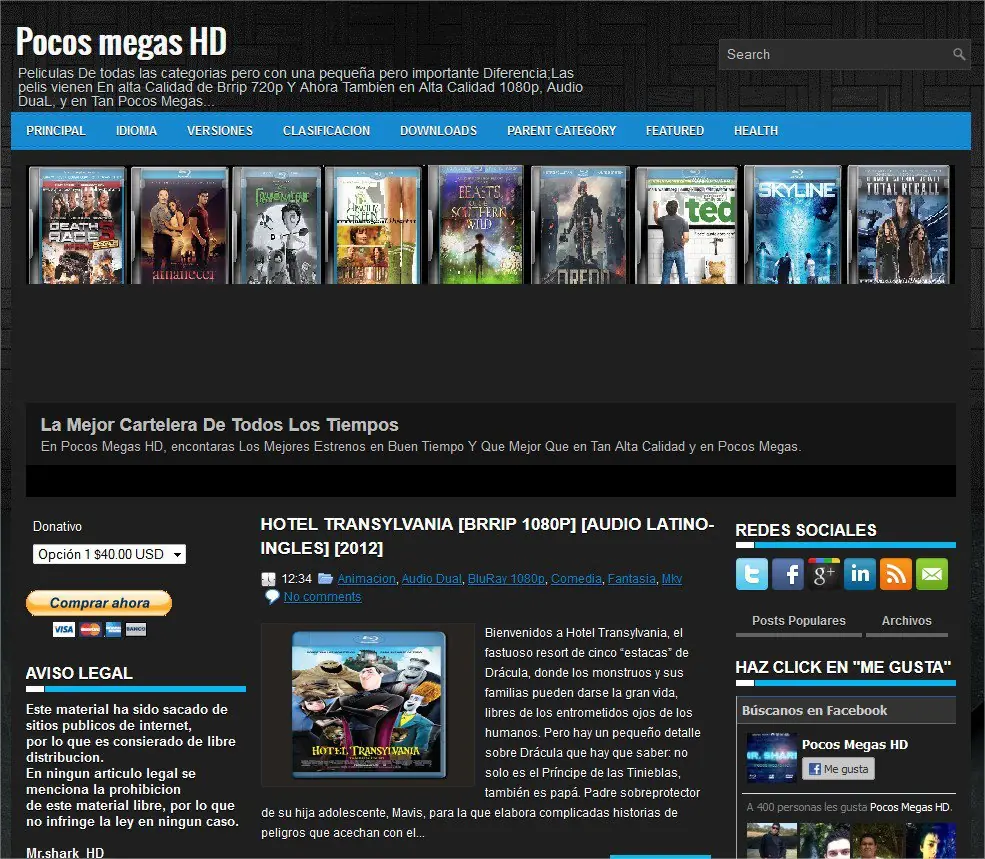Viewport: 985px width, 859px height.
Task: Open the Google Plus social icon
Action: (824, 574)
